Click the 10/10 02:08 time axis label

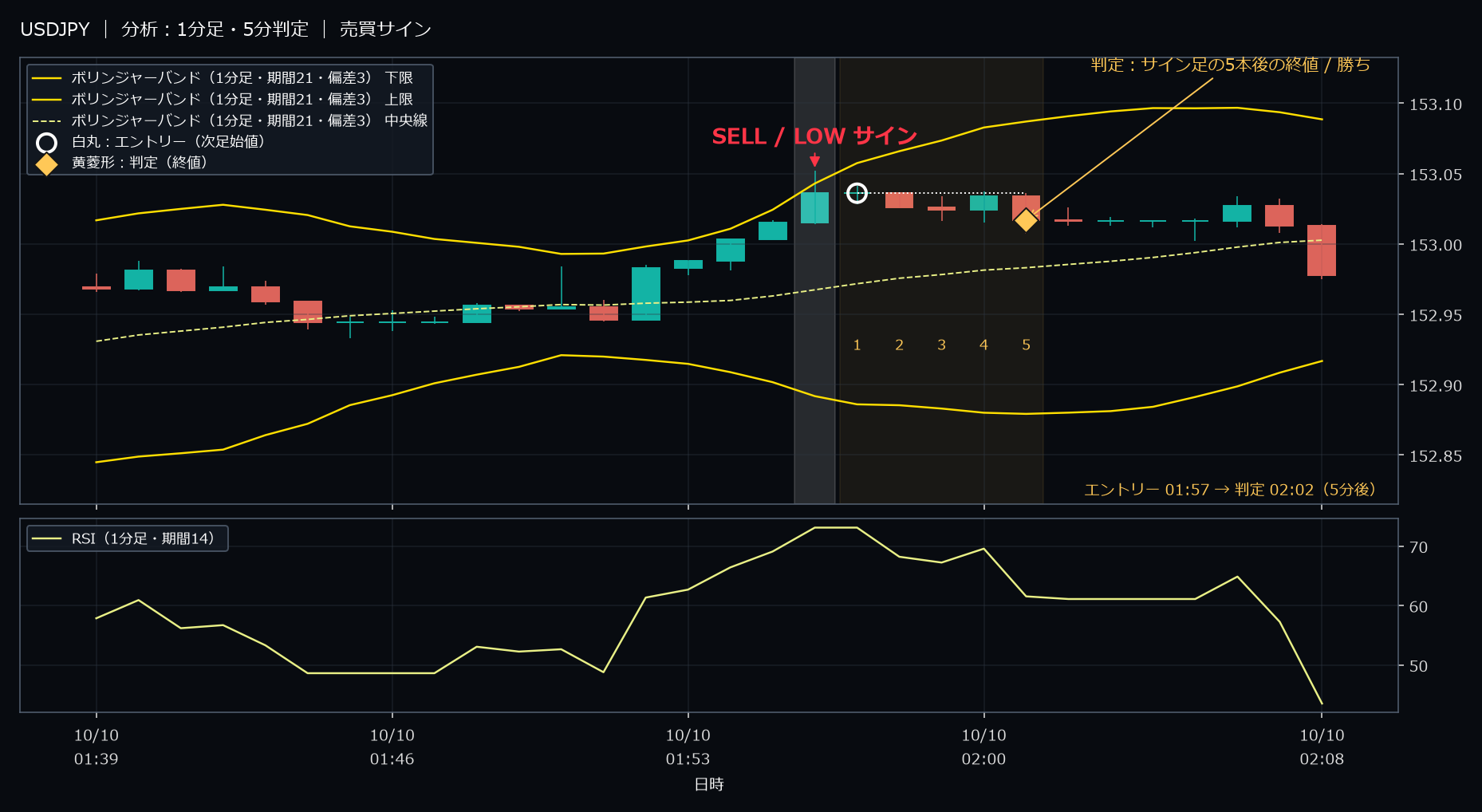1322,747
